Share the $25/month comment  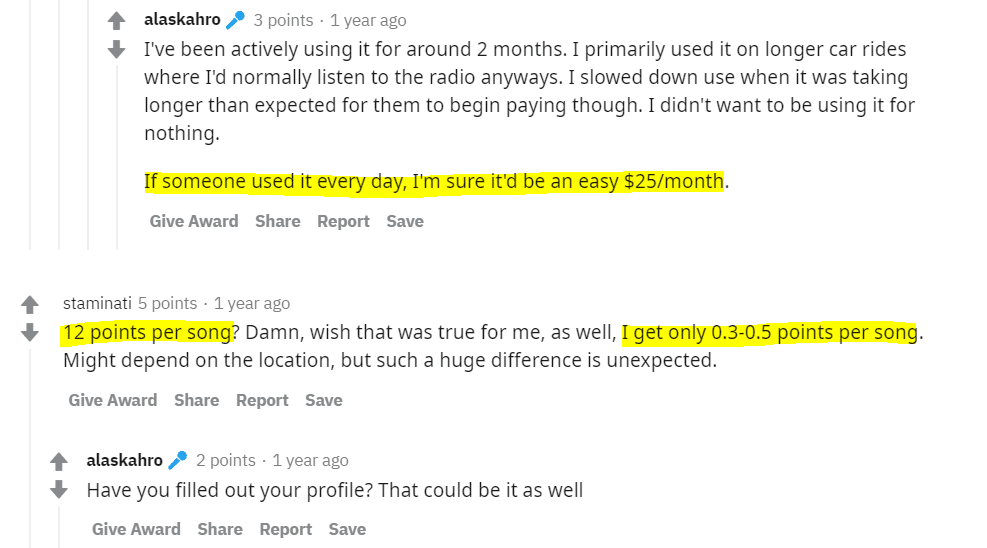[278, 221]
